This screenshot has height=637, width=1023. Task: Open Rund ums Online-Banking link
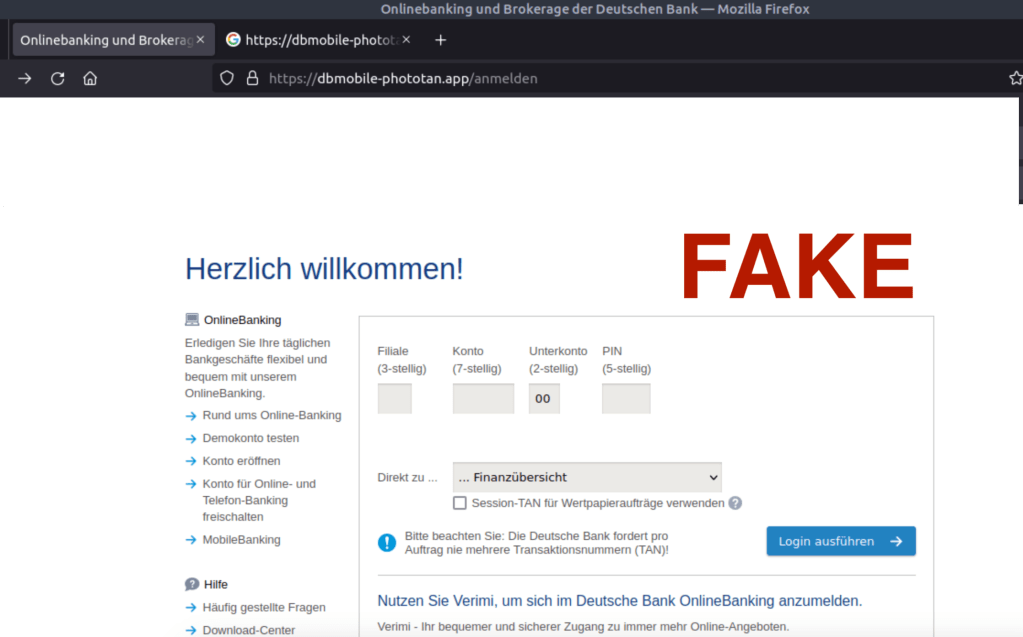[x=271, y=415]
